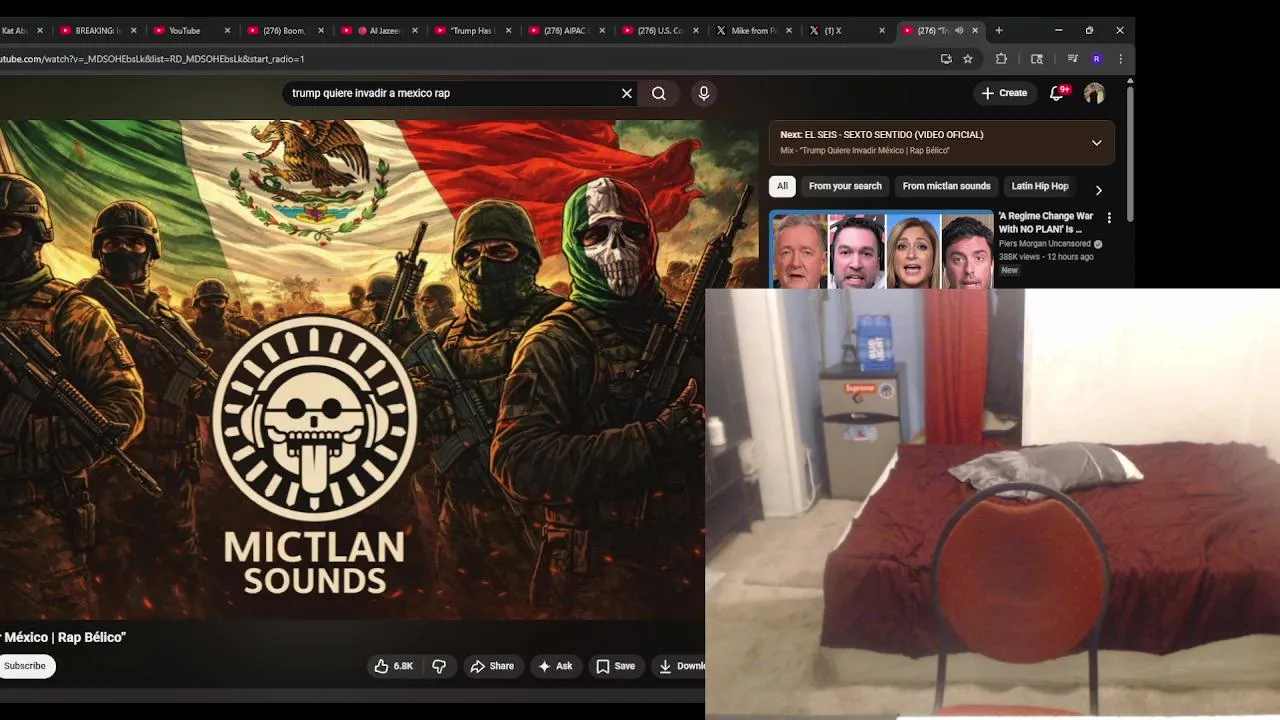Screen dimensions: 1280x720
Task: Close the Al Jazeera tab
Action: point(415,31)
